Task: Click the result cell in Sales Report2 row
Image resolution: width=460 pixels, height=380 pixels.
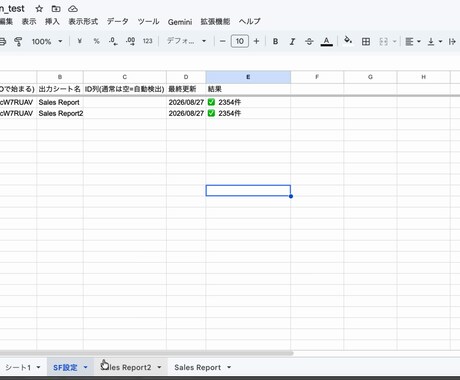Action: [x=248, y=113]
